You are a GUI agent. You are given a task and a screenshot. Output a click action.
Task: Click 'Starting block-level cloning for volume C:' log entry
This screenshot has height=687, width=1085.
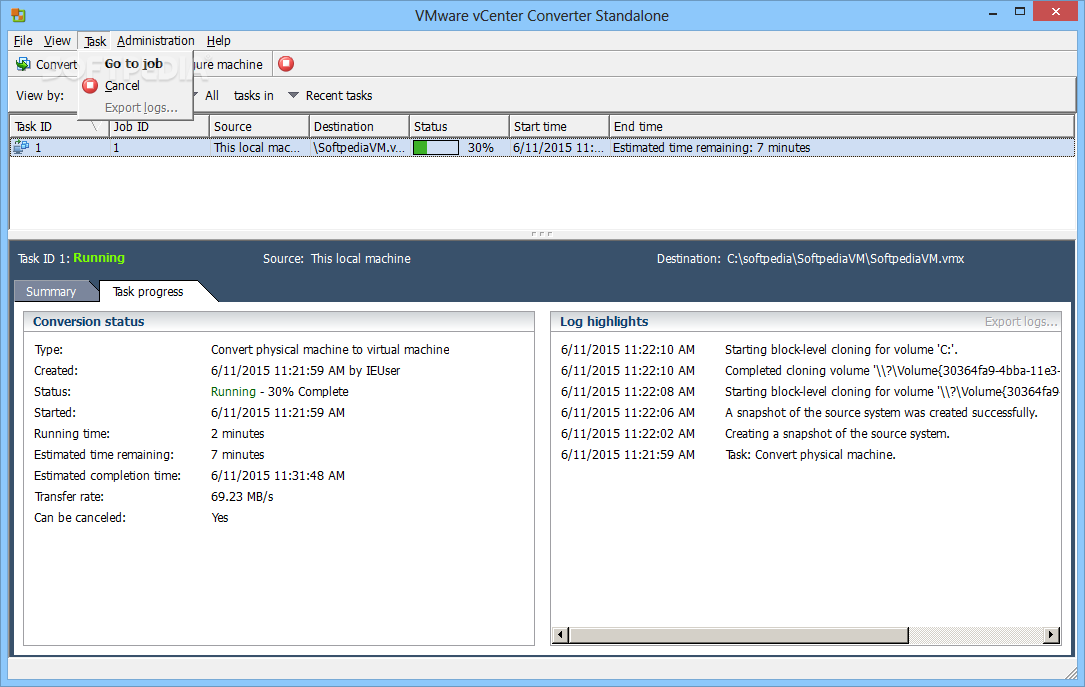click(841, 349)
